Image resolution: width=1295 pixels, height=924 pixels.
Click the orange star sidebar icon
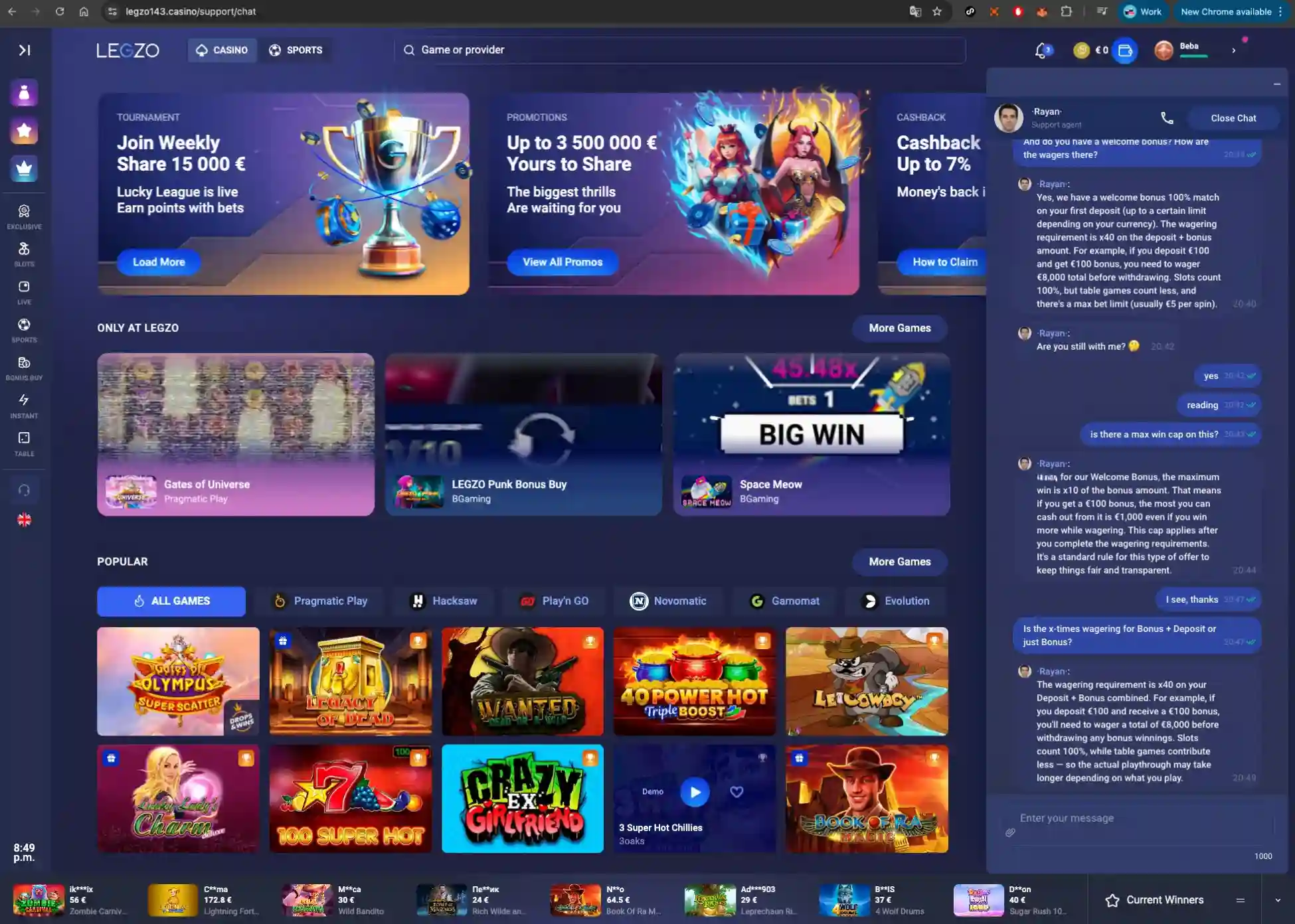pos(24,131)
